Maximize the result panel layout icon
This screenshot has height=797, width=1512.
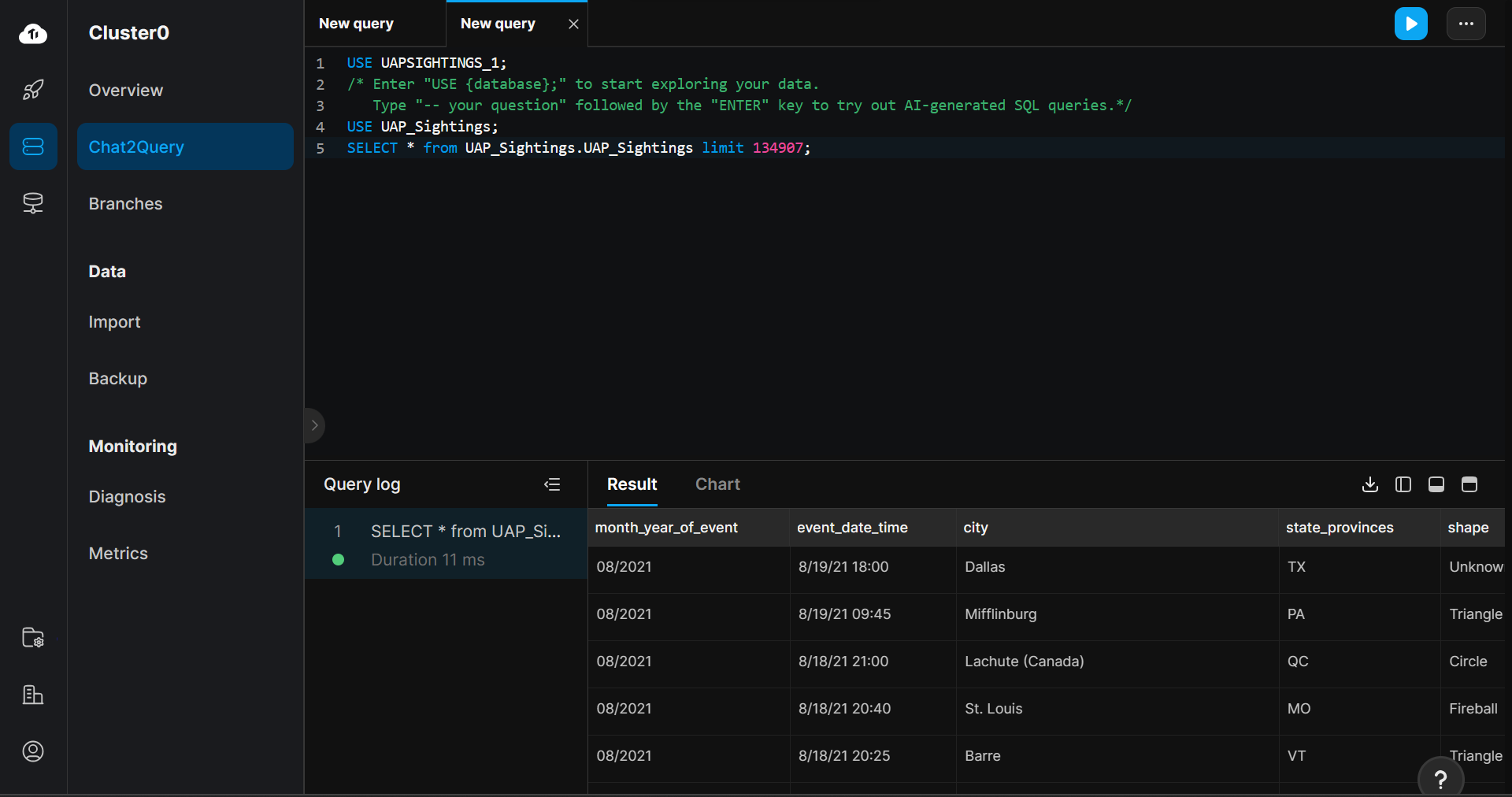click(1469, 484)
